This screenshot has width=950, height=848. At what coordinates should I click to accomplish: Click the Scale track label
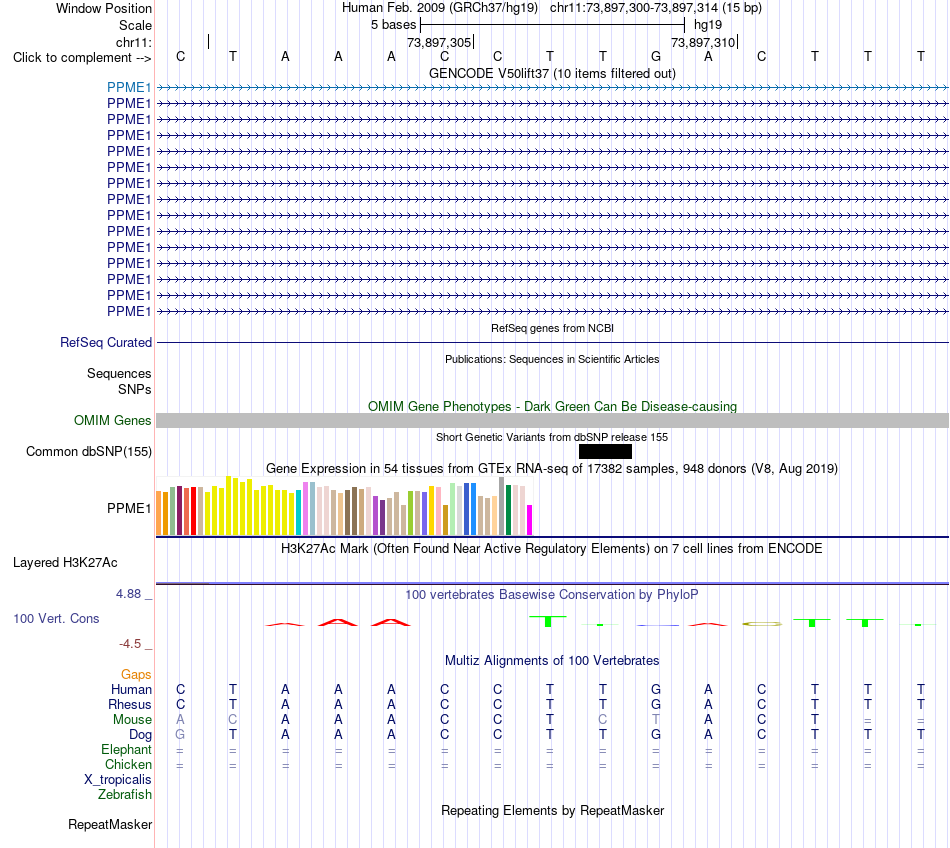click(136, 26)
